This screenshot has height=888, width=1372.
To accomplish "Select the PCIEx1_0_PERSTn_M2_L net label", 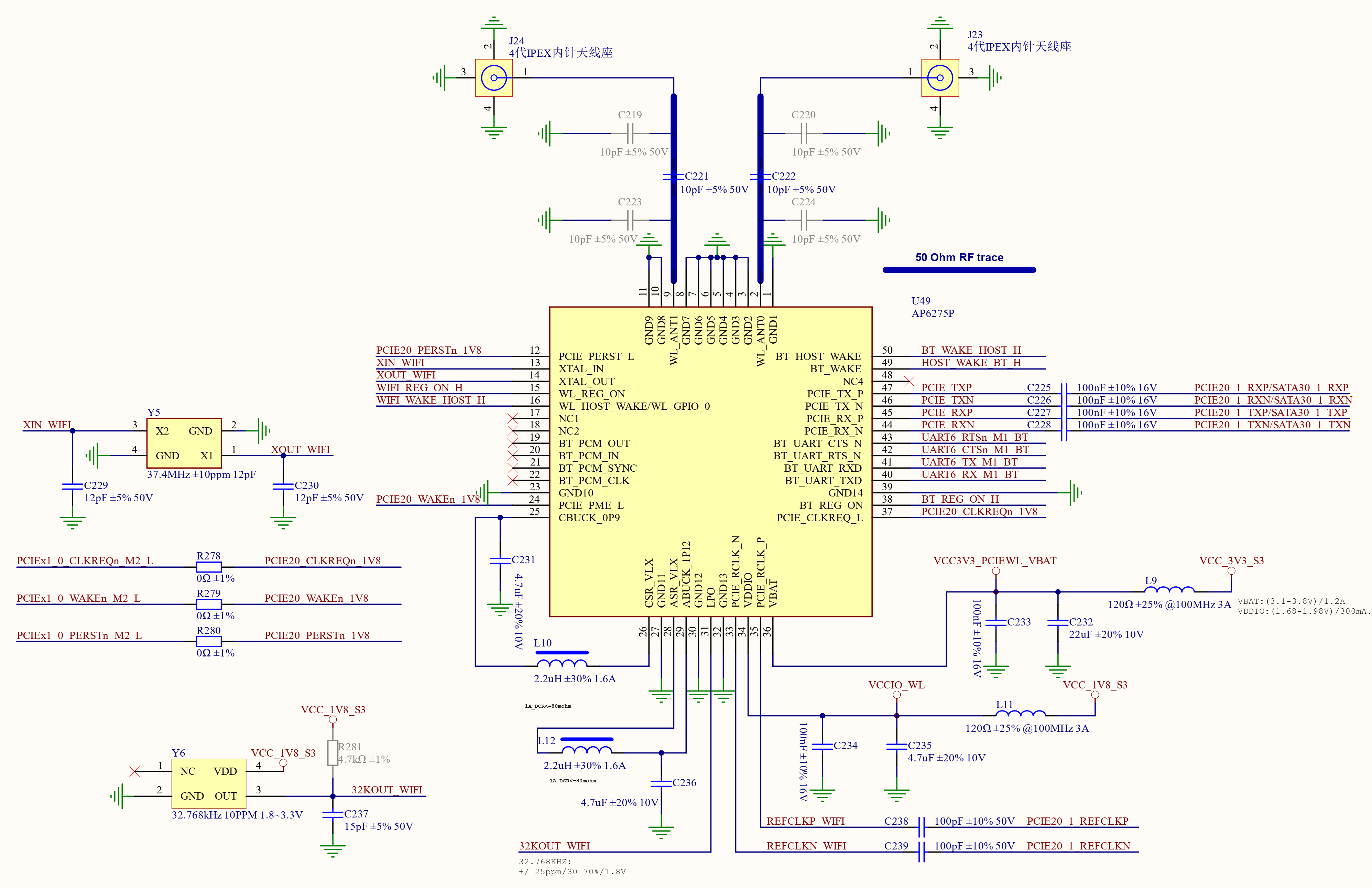I will (79, 635).
